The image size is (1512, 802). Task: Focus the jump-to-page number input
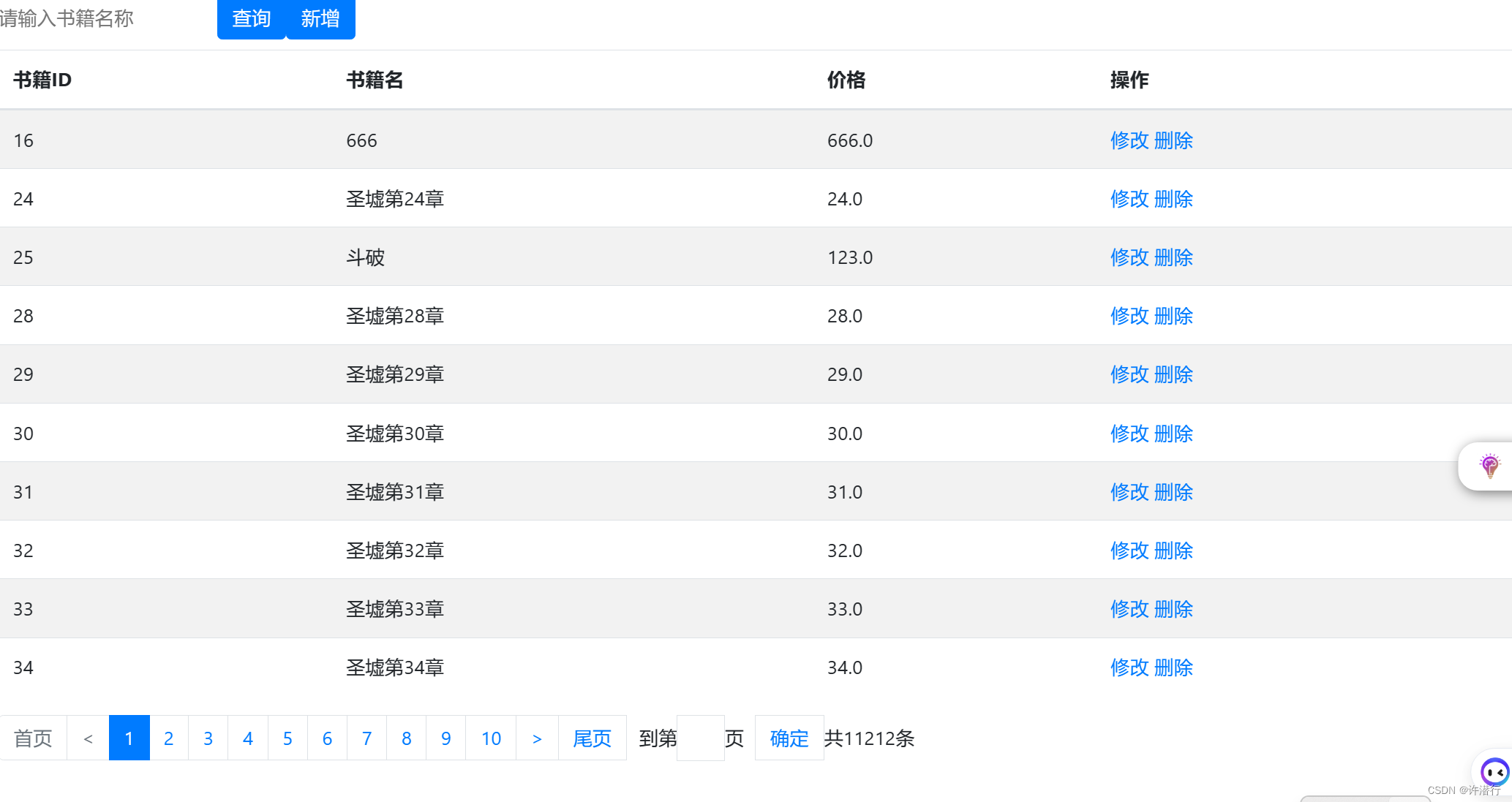[700, 738]
